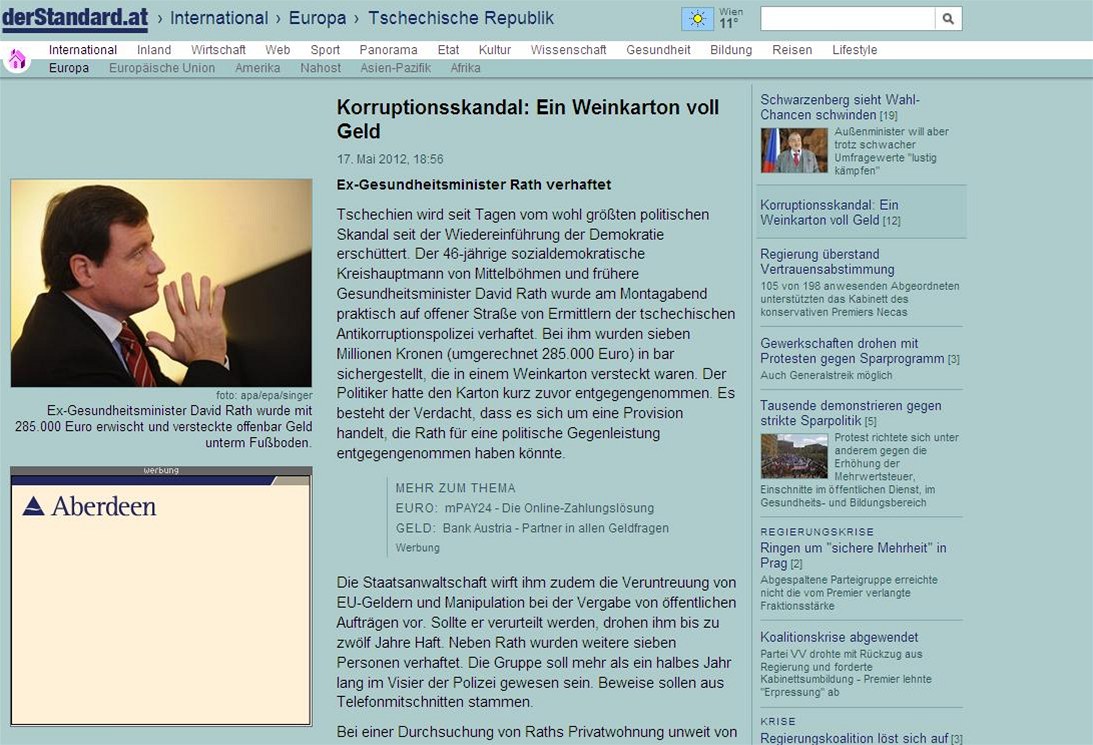Click the David Rath article photo
This screenshot has height=745, width=1093.
tap(161, 283)
